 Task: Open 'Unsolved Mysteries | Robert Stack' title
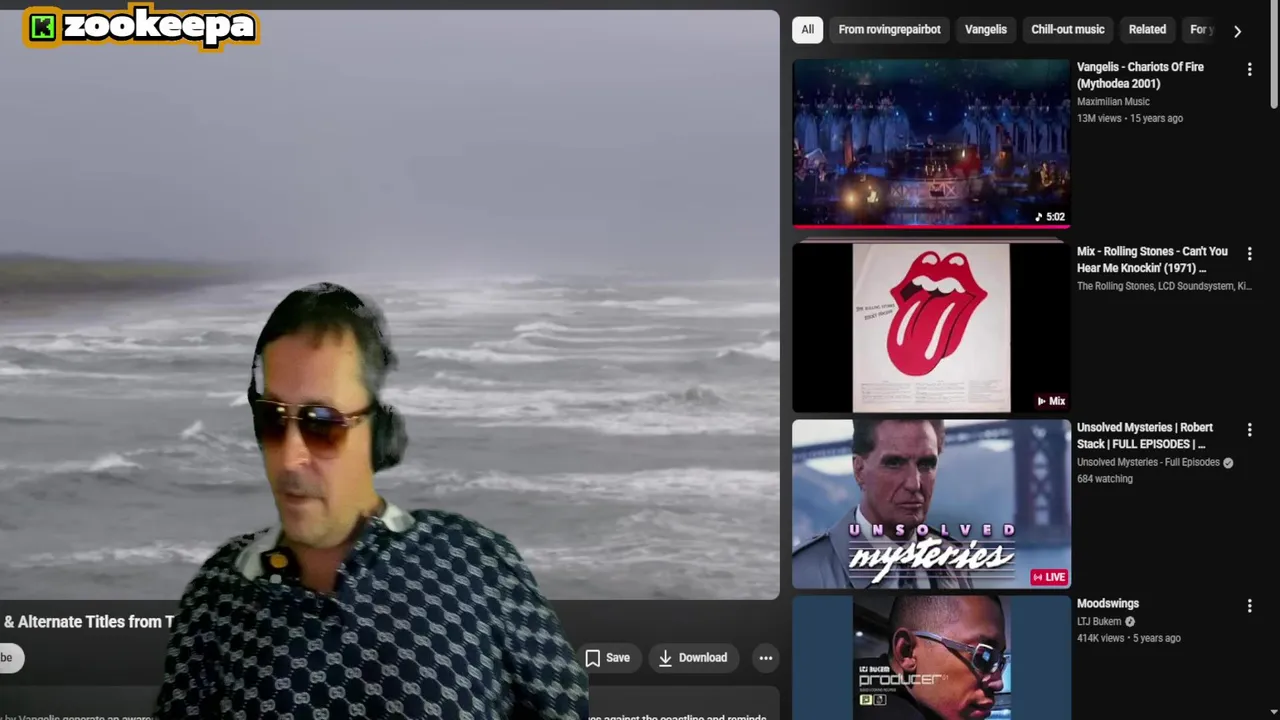point(1145,436)
